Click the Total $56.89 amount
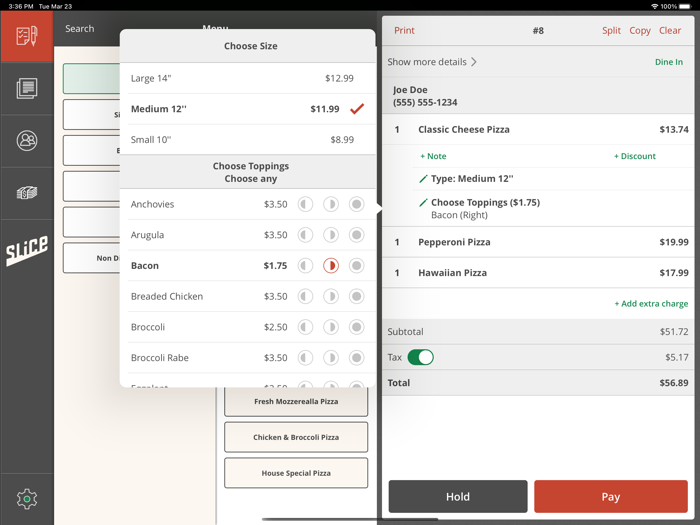The height and width of the screenshot is (525, 700). pyautogui.click(x=674, y=383)
